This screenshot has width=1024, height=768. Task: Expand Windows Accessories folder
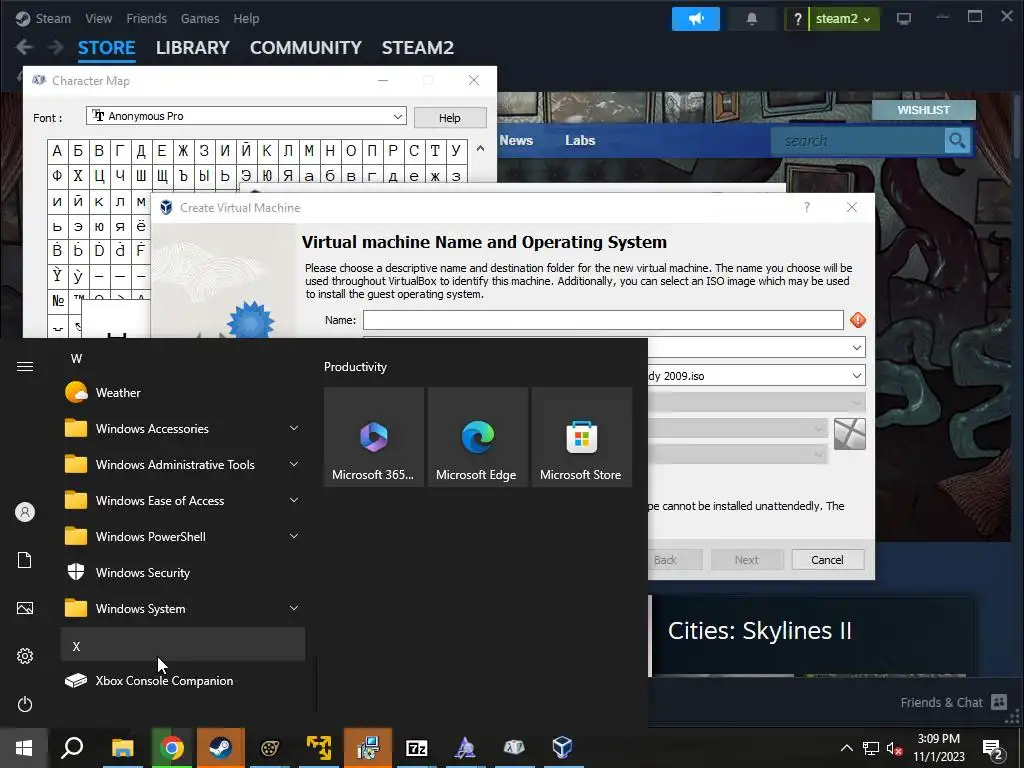click(183, 428)
